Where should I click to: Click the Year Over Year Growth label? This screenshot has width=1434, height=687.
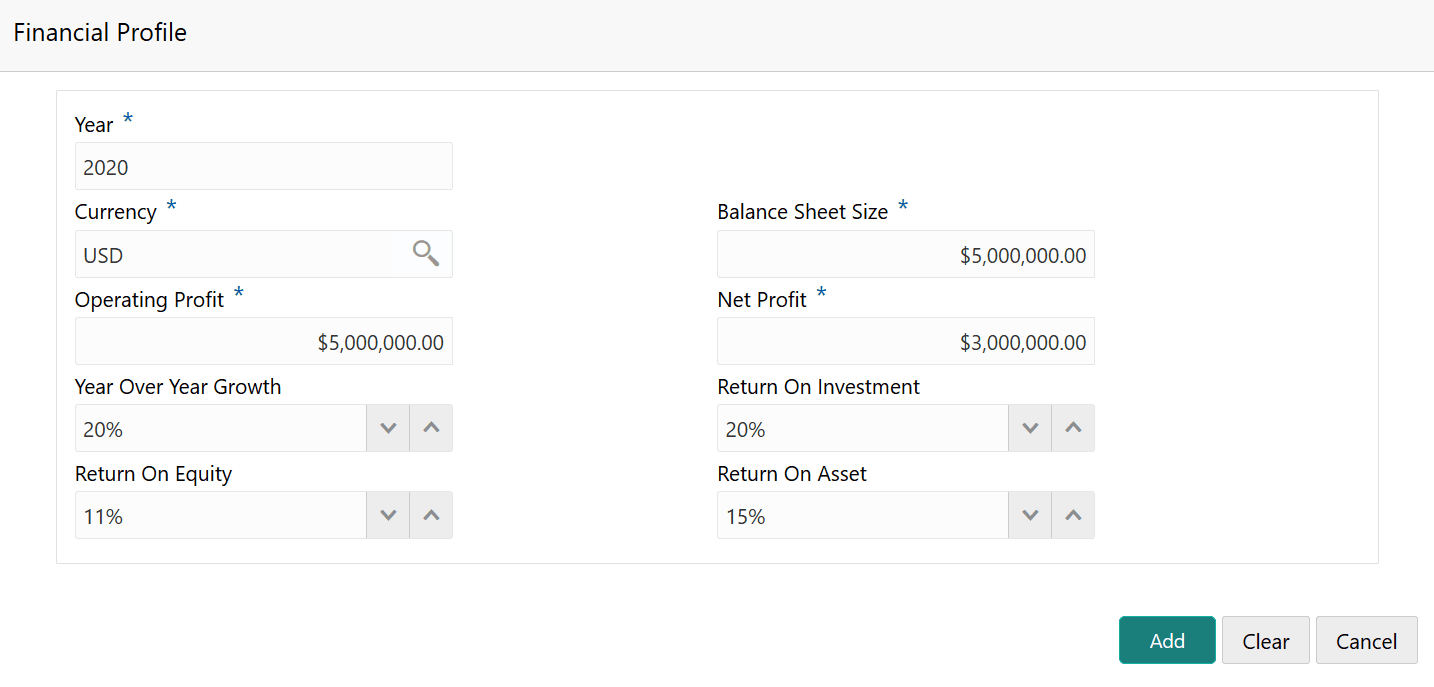click(x=178, y=386)
